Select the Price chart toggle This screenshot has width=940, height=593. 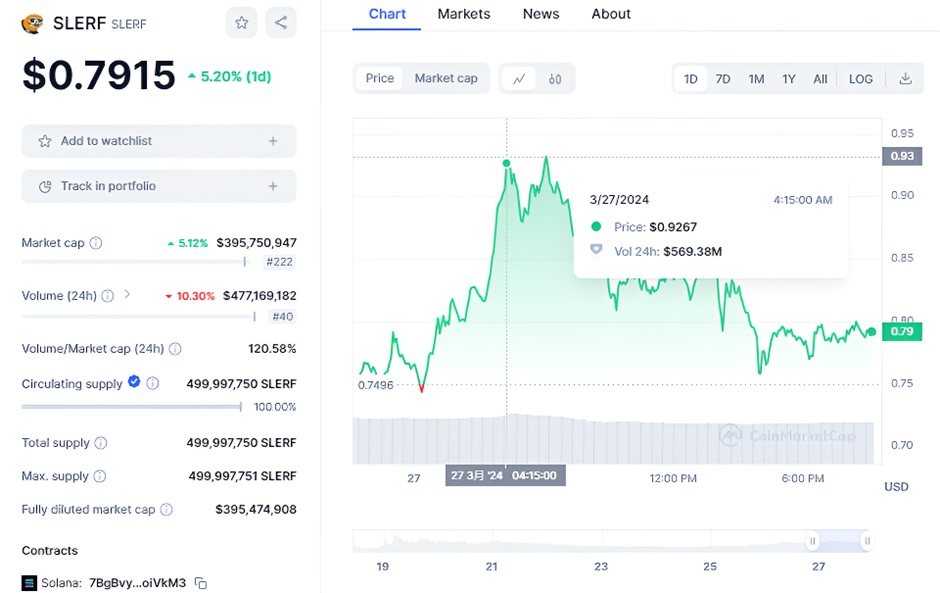click(x=380, y=79)
